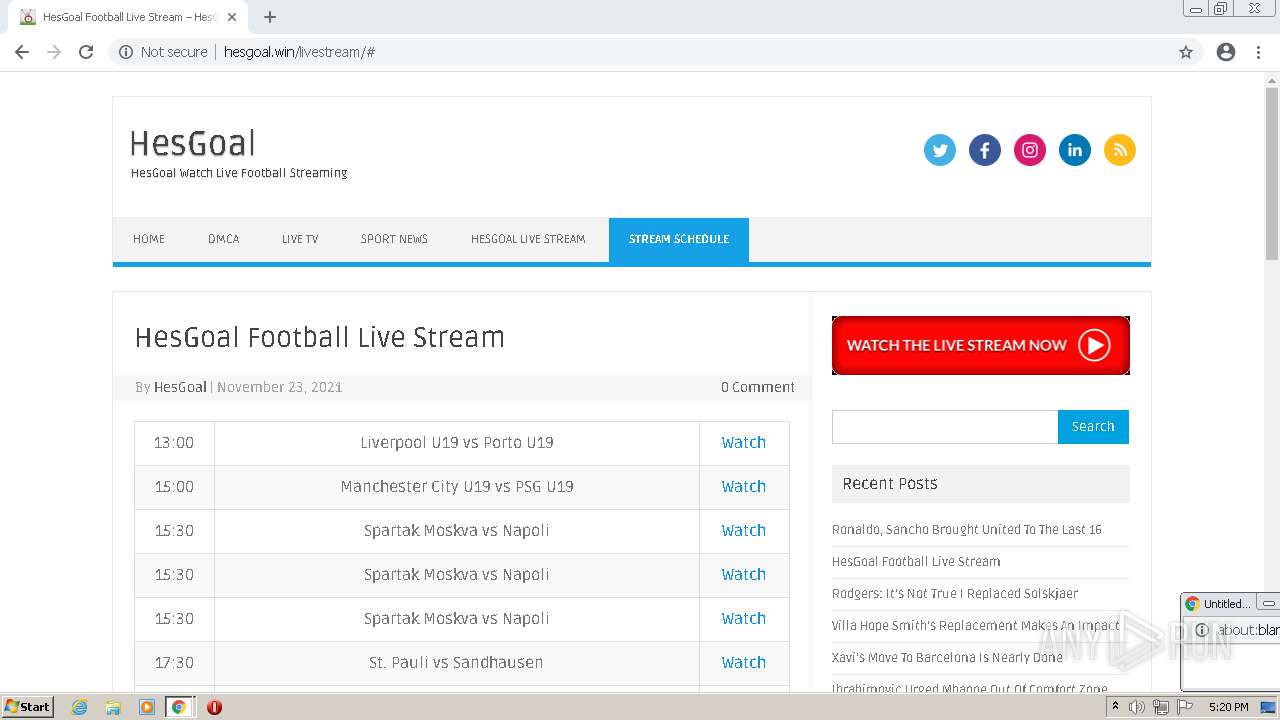Open Windows Explorer folder in taskbar
The width and height of the screenshot is (1280, 720).
113,707
